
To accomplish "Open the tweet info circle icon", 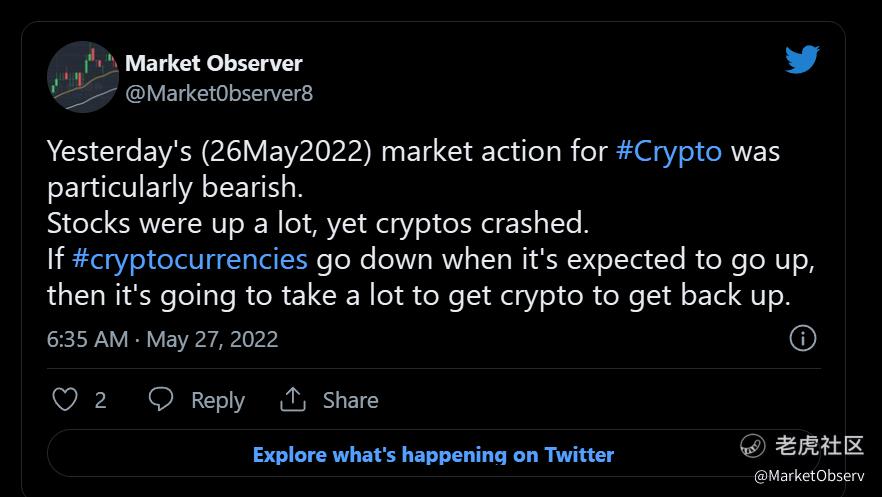I will [803, 338].
